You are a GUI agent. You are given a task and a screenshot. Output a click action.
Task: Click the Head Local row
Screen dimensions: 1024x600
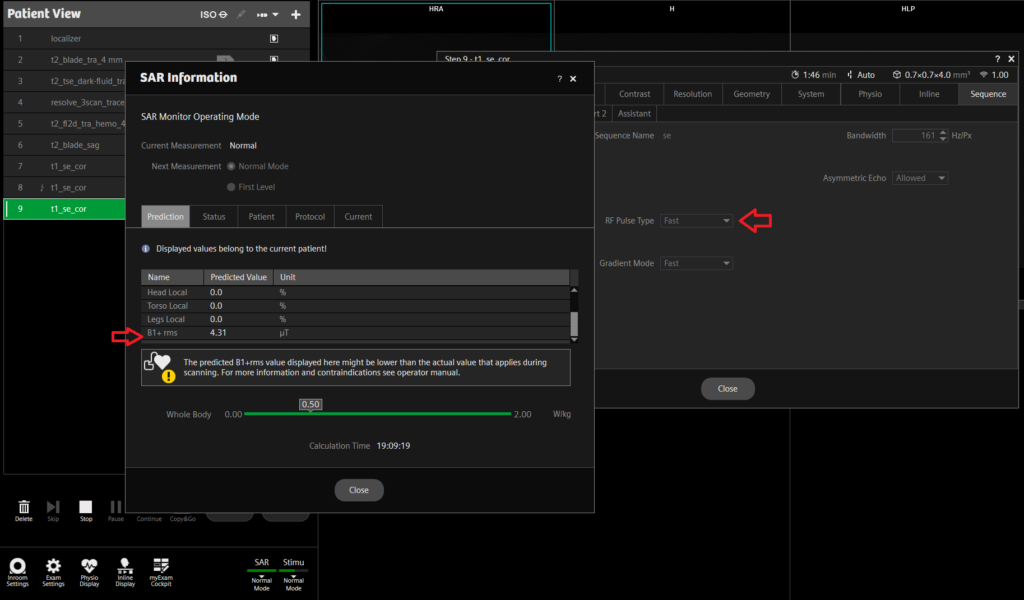coord(355,292)
